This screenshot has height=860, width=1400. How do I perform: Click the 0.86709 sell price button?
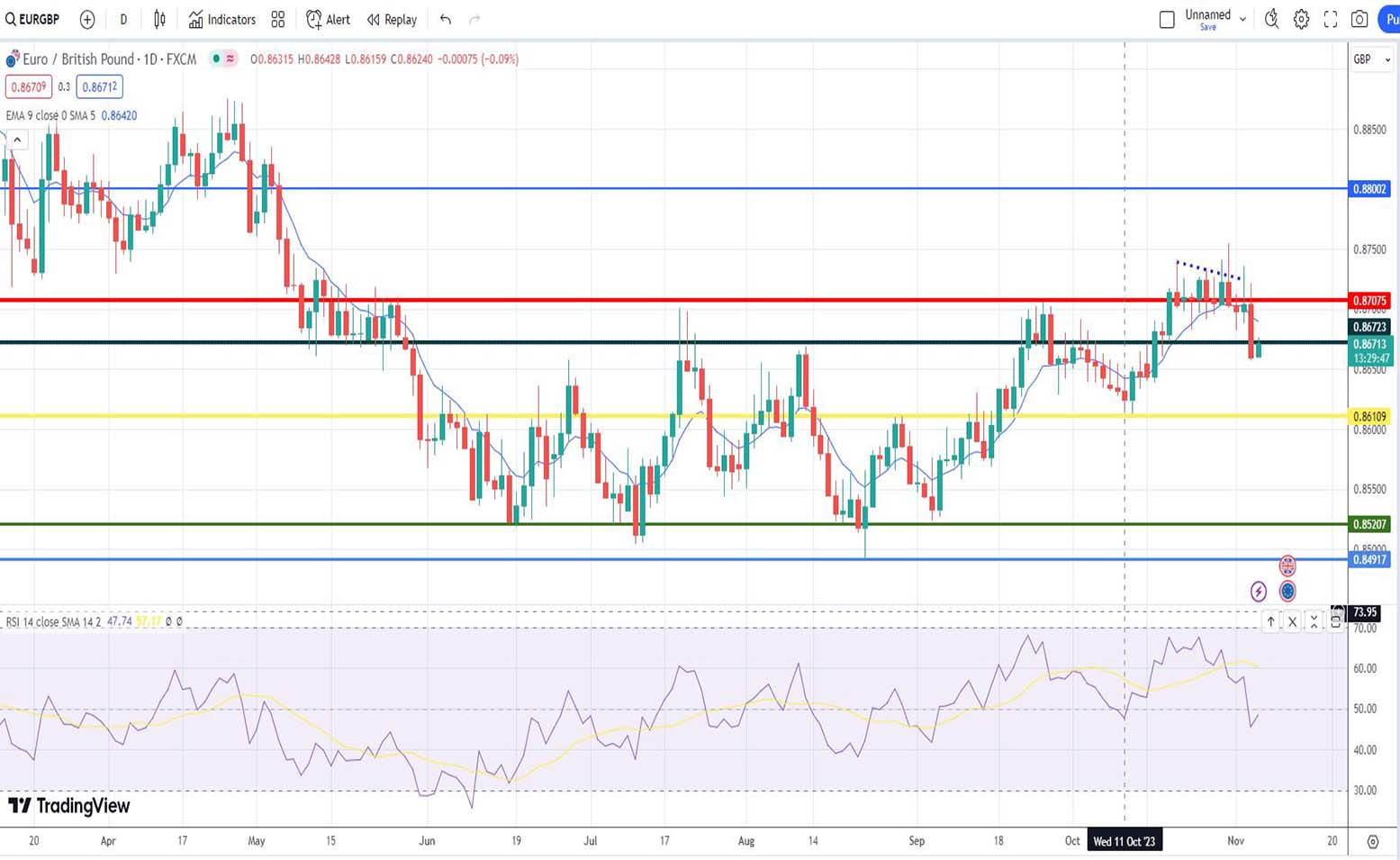coord(28,87)
